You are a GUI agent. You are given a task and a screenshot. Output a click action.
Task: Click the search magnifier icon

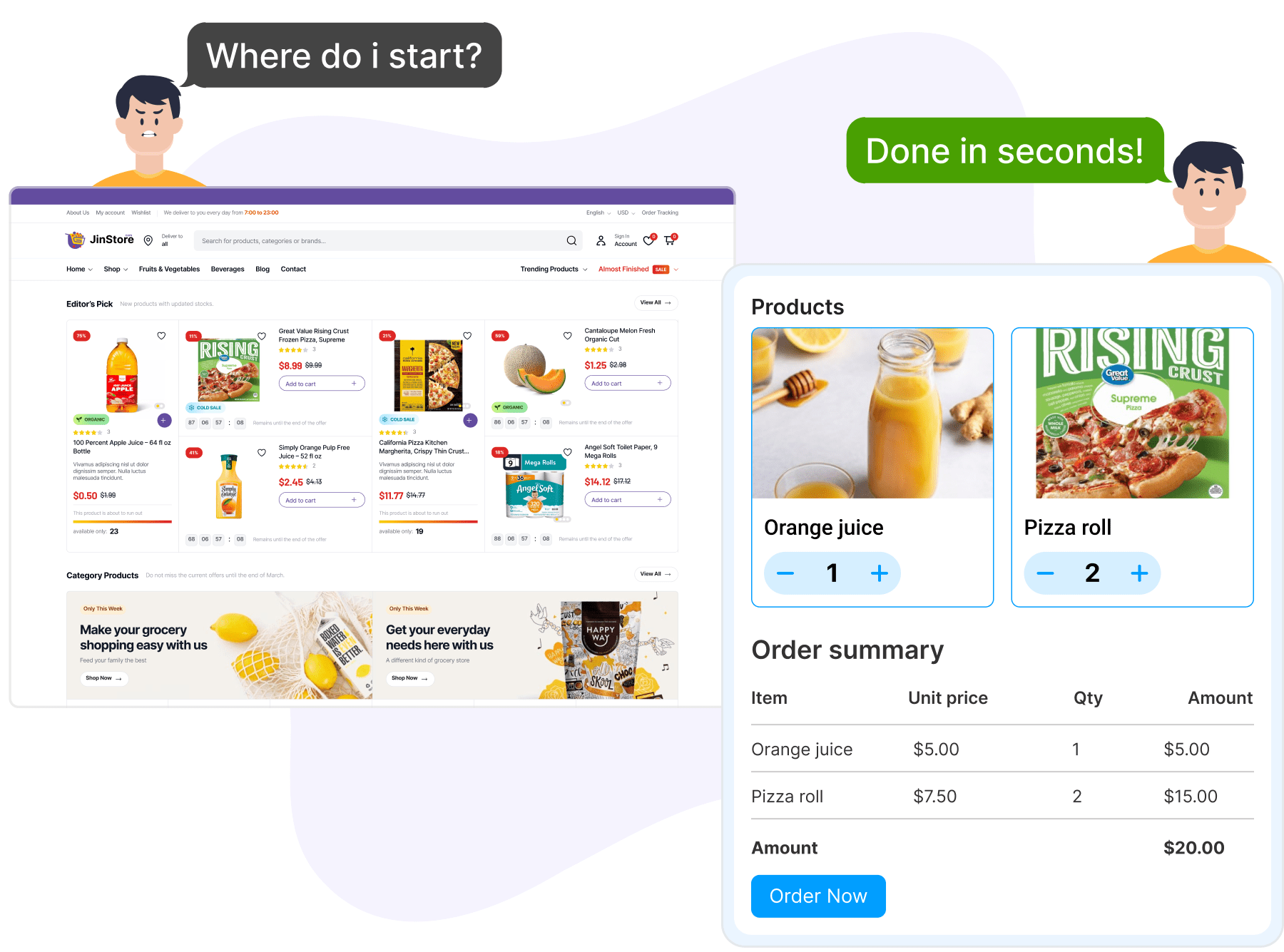tap(571, 241)
